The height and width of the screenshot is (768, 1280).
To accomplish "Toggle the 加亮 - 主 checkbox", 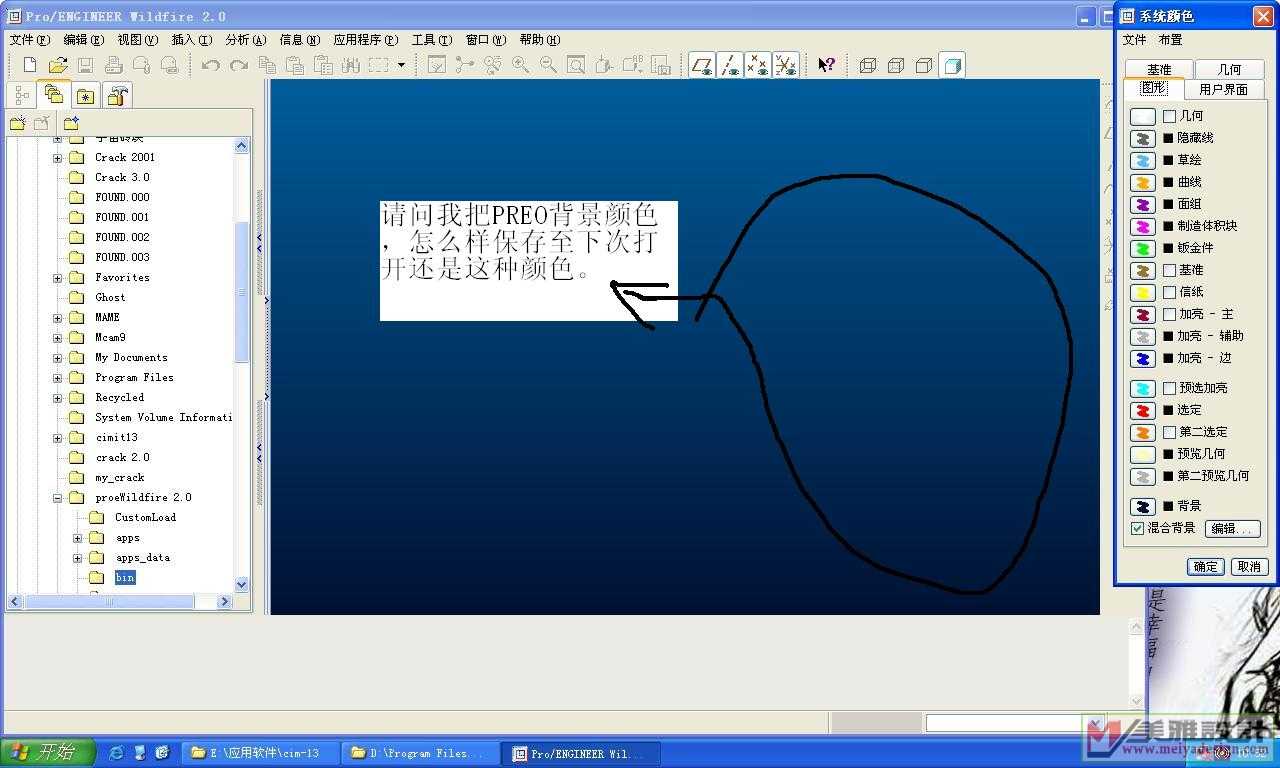I will (1169, 314).
